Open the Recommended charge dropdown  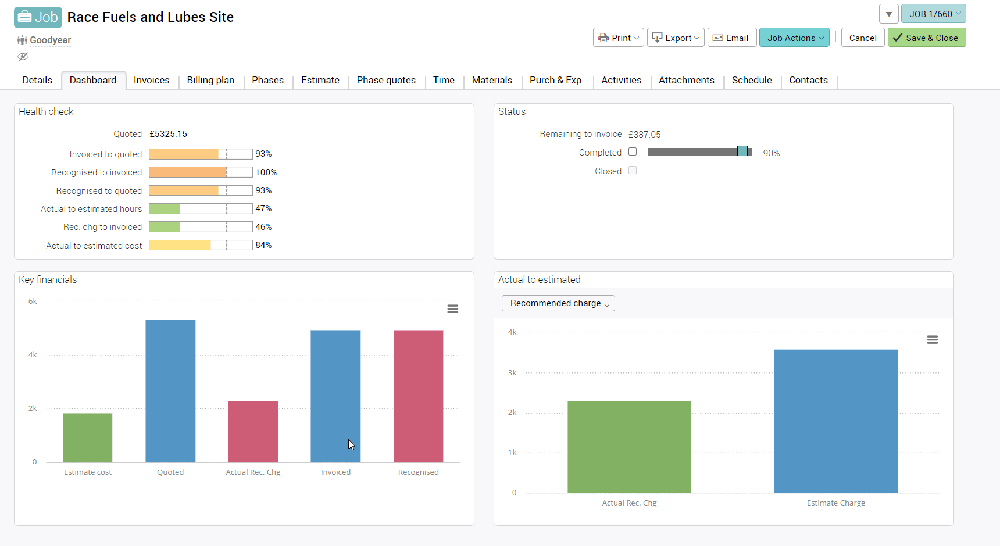click(x=559, y=304)
